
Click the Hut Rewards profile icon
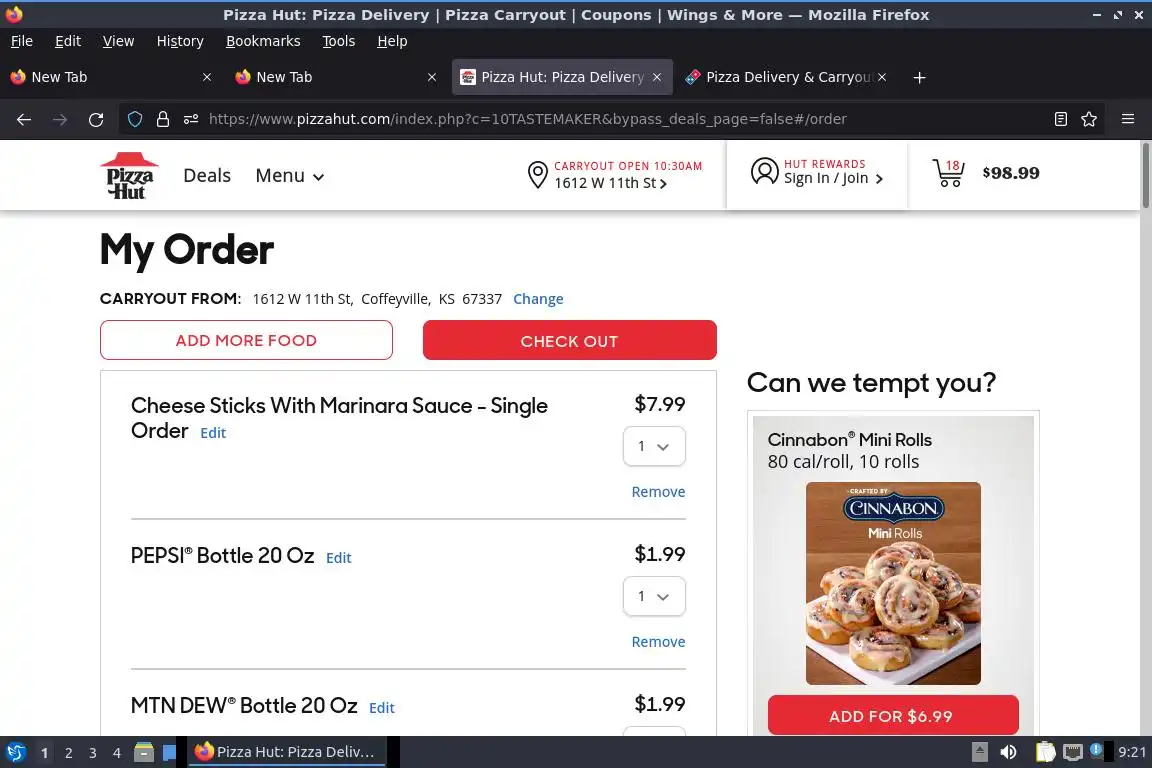[764, 171]
